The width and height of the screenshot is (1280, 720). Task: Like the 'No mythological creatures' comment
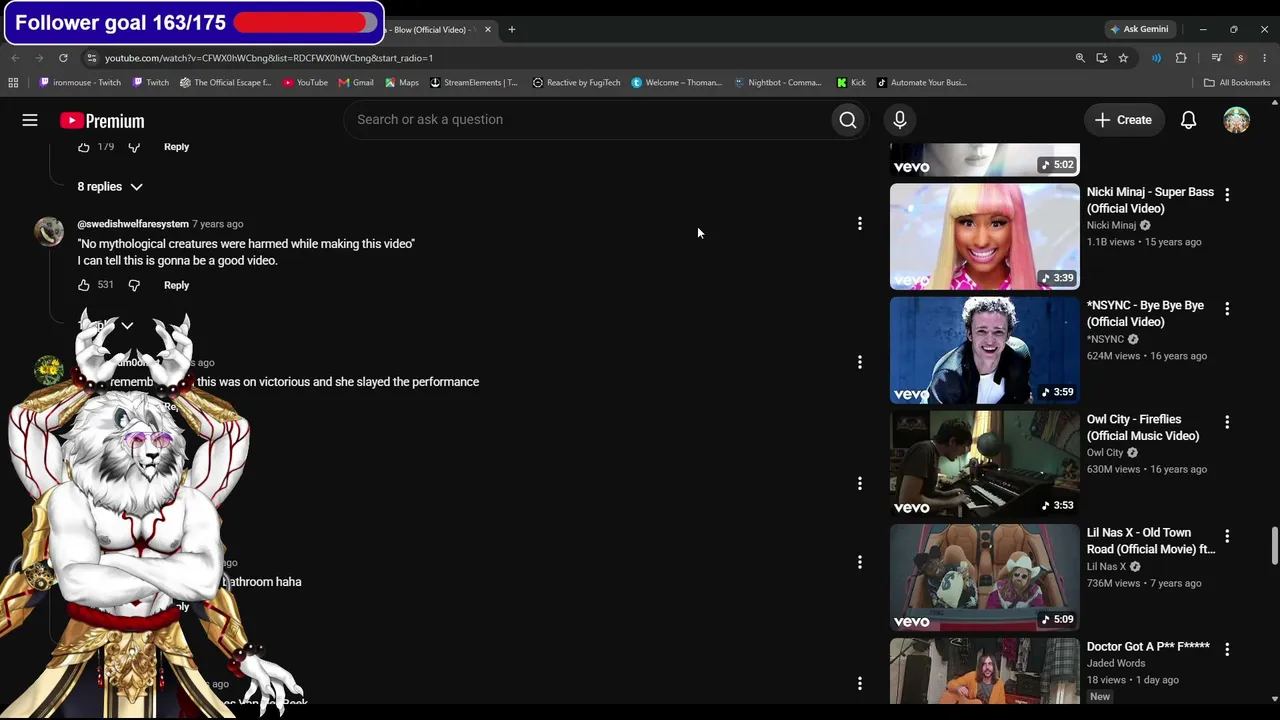click(84, 285)
